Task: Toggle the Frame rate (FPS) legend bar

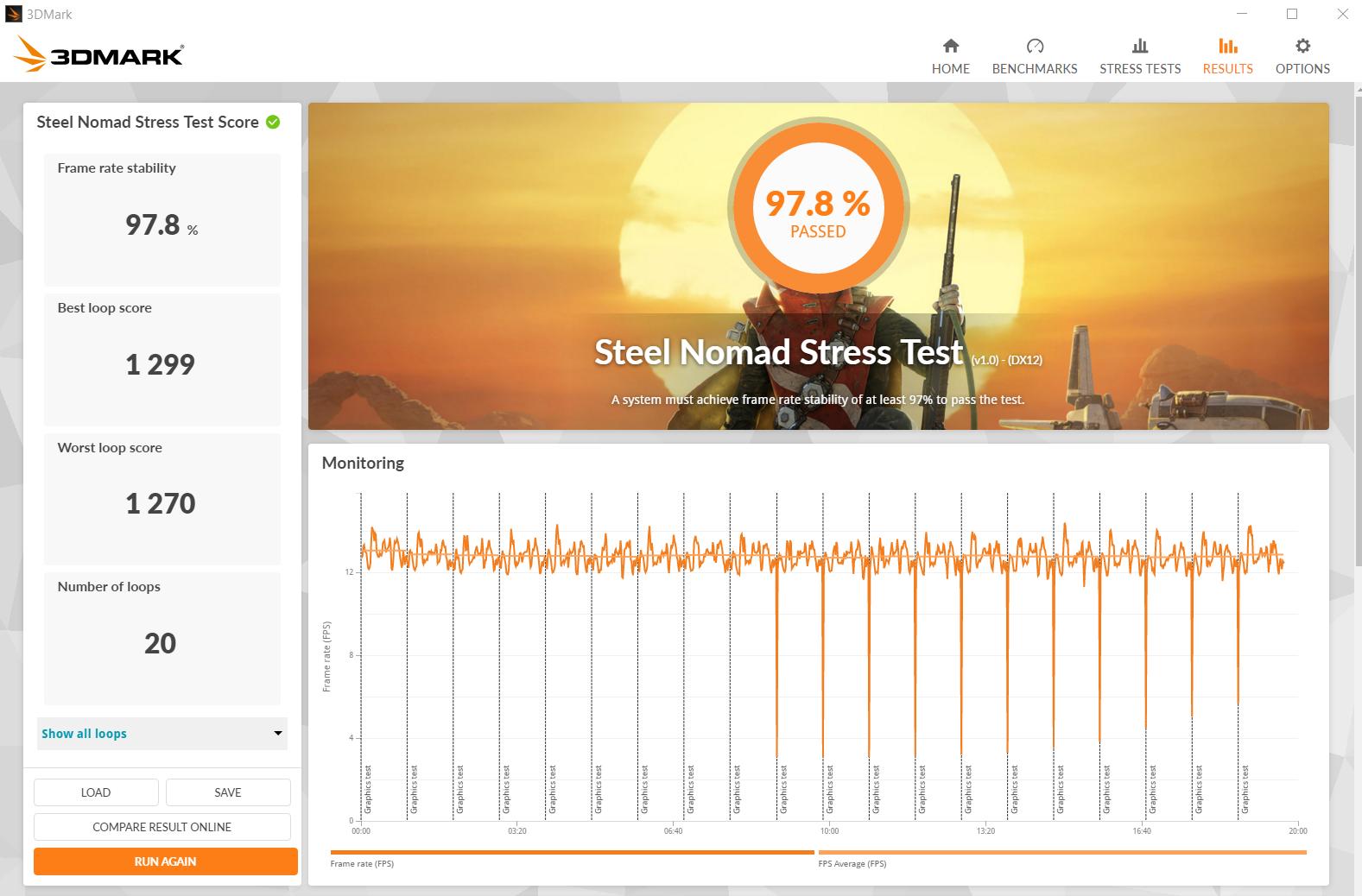Action: click(572, 853)
